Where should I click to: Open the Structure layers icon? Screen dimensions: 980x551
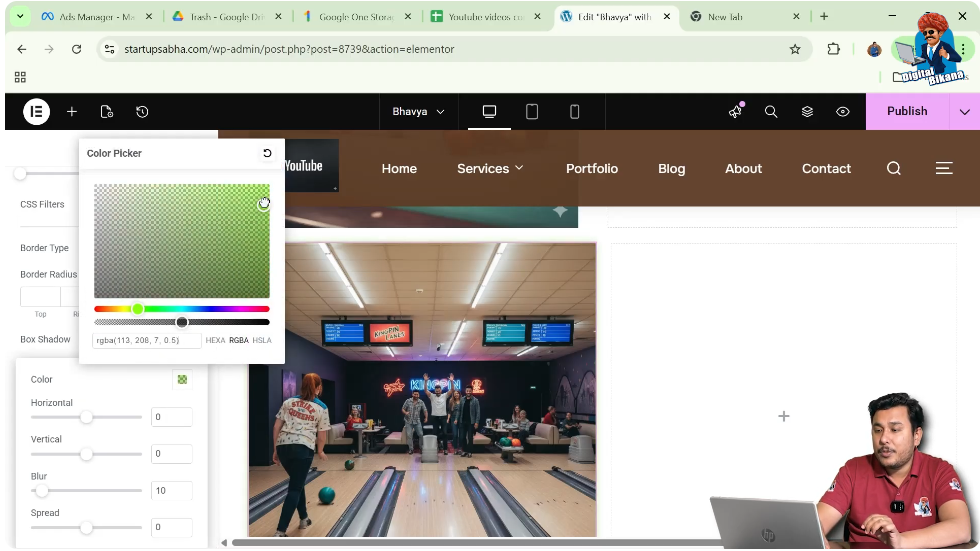pos(807,112)
